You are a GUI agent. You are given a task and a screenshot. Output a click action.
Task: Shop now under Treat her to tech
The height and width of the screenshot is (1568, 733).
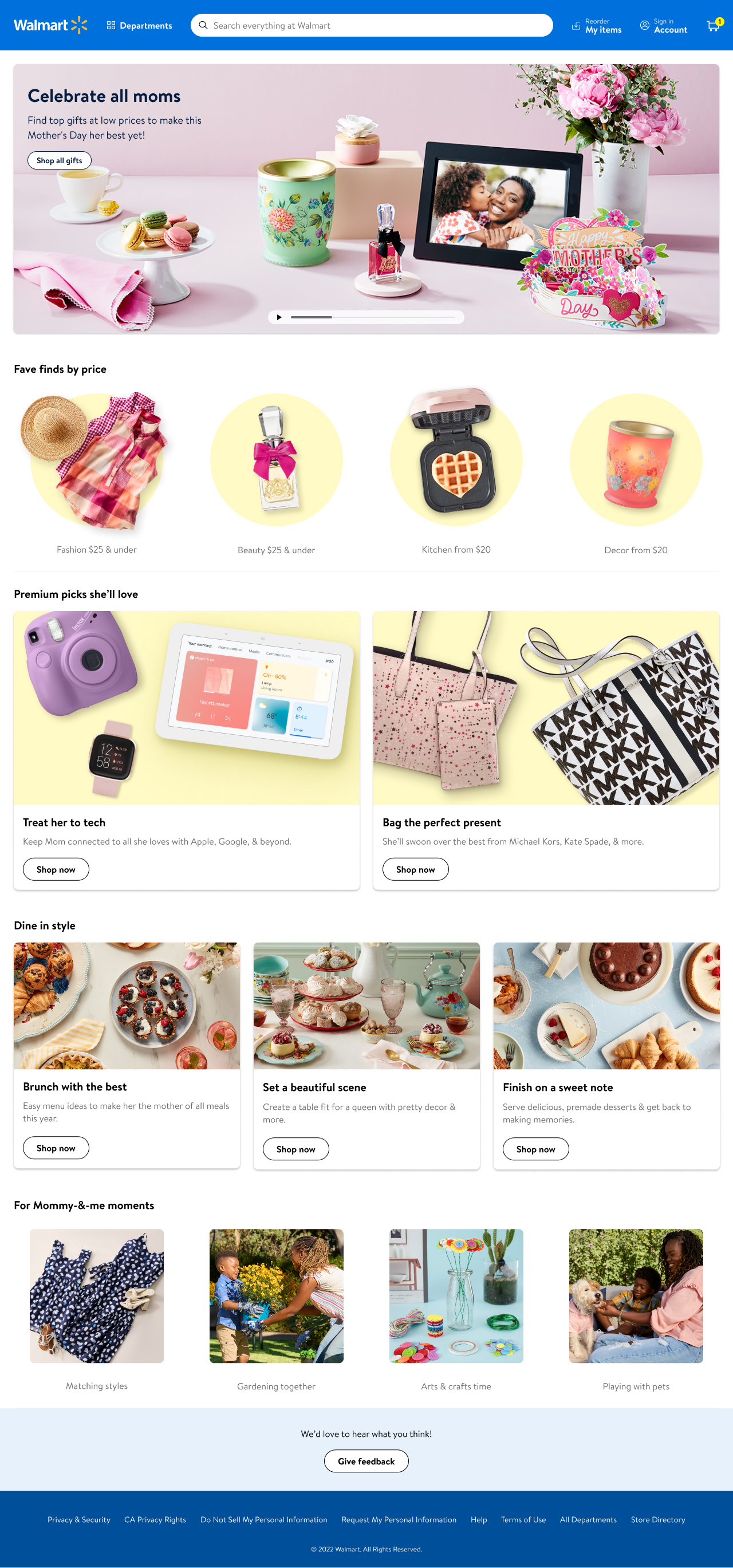[56, 869]
